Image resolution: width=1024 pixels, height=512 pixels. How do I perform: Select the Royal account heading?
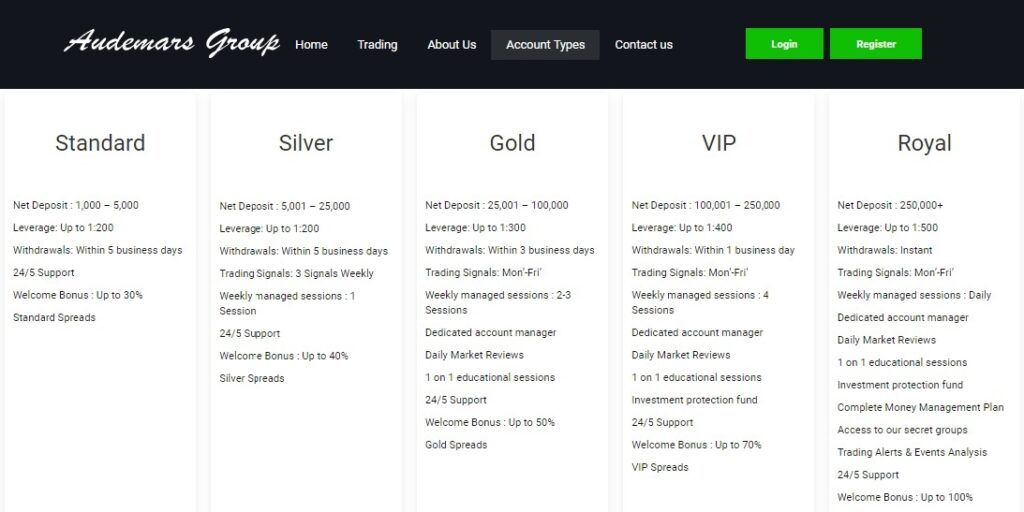[x=924, y=143]
